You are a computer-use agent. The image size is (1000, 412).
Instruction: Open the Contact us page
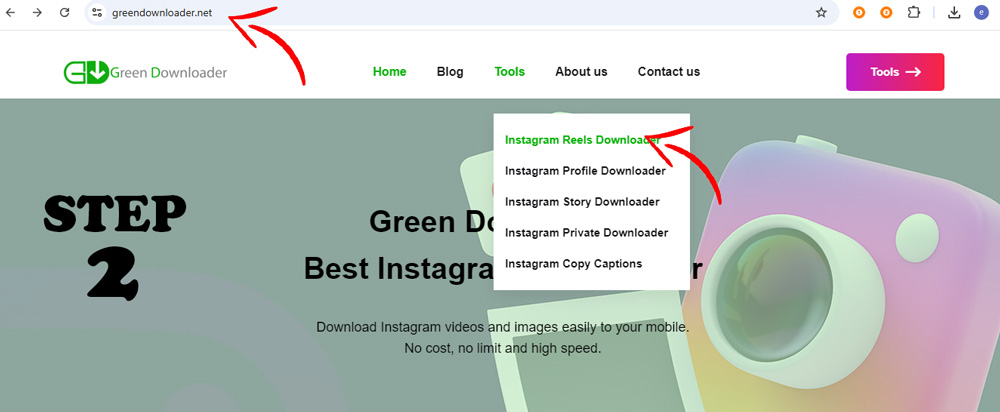[x=669, y=72]
